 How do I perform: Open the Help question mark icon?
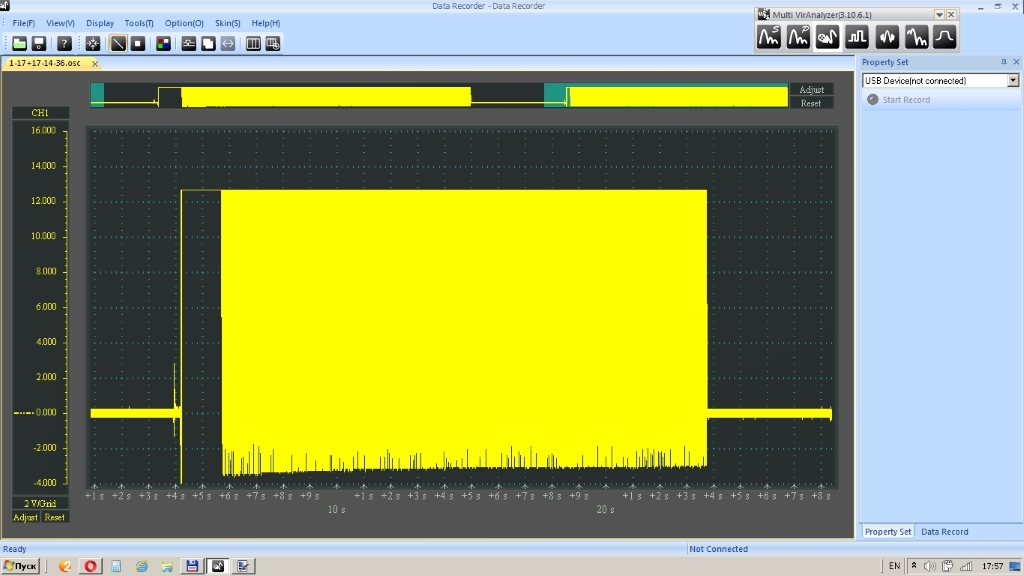[64, 44]
